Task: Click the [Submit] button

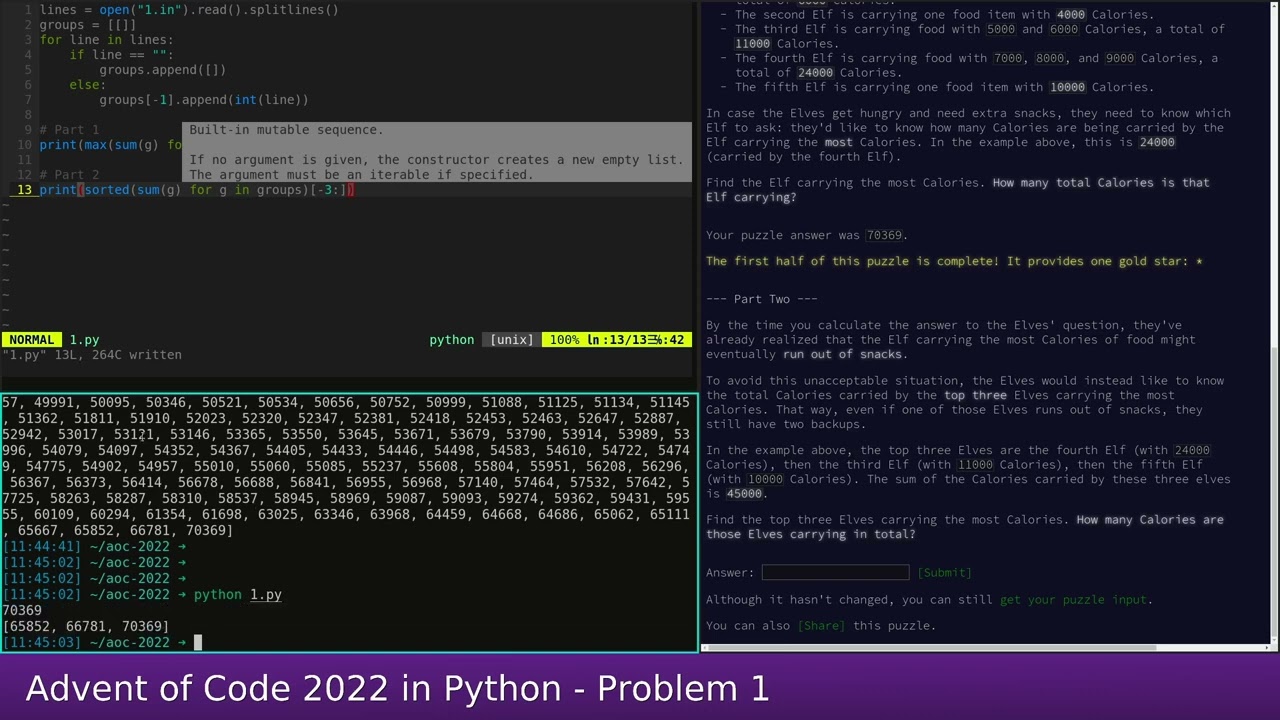Action: point(945,573)
